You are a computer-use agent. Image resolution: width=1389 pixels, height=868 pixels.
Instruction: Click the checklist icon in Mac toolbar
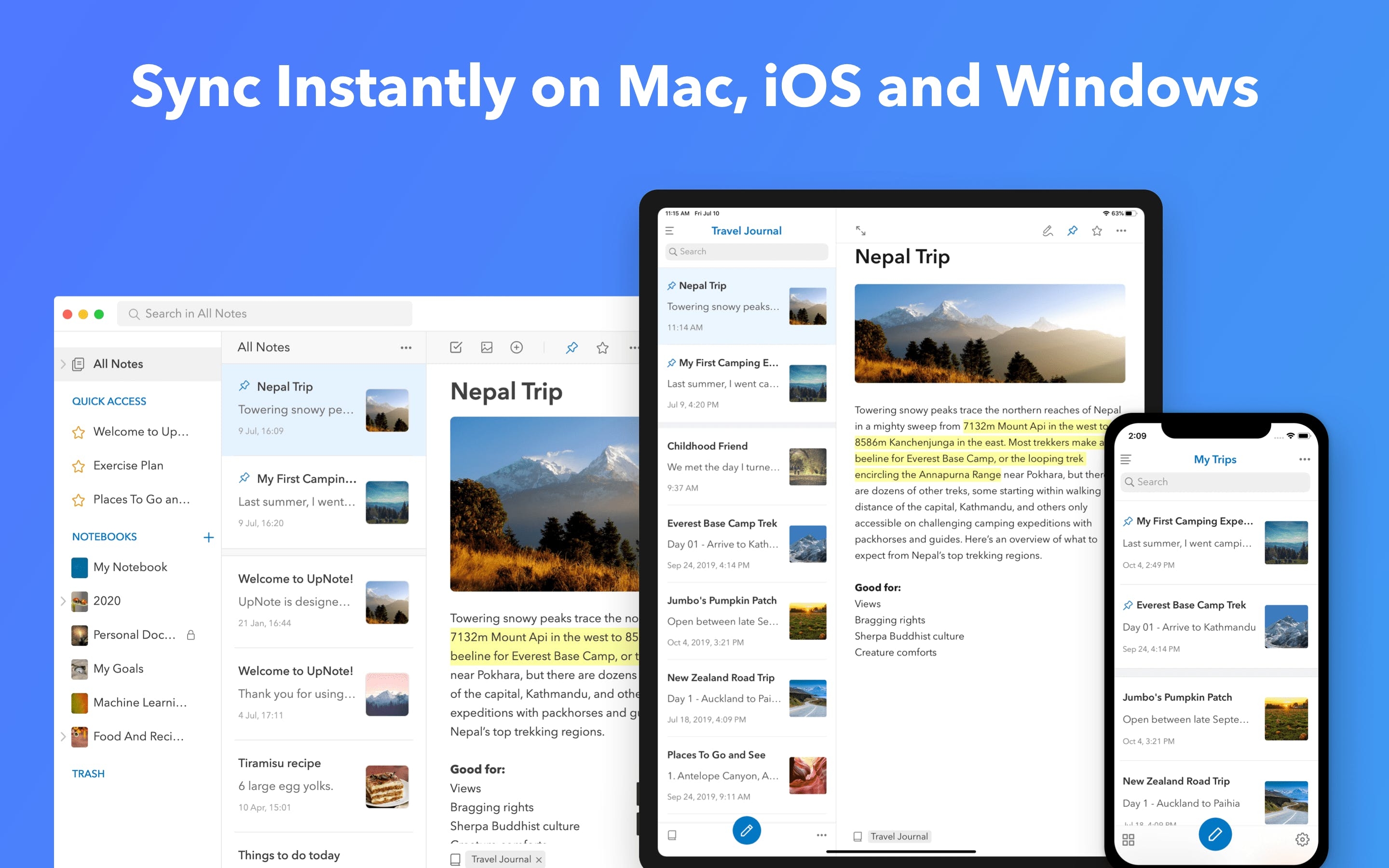click(456, 347)
